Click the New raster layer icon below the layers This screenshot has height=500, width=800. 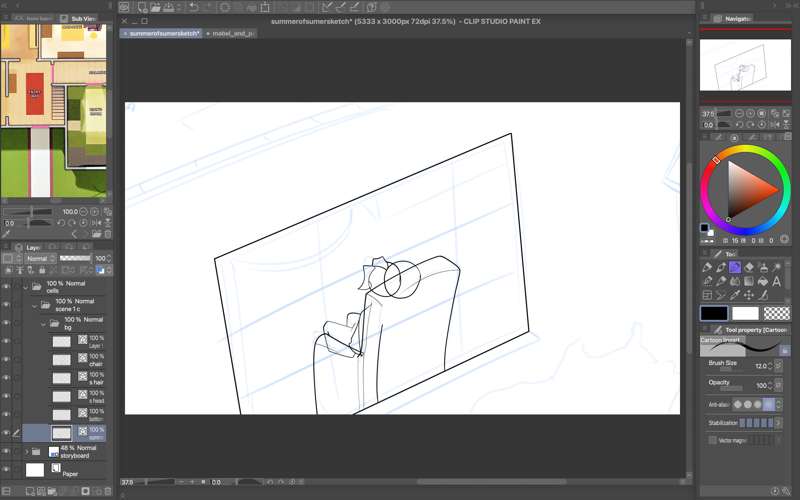[x=30, y=491]
